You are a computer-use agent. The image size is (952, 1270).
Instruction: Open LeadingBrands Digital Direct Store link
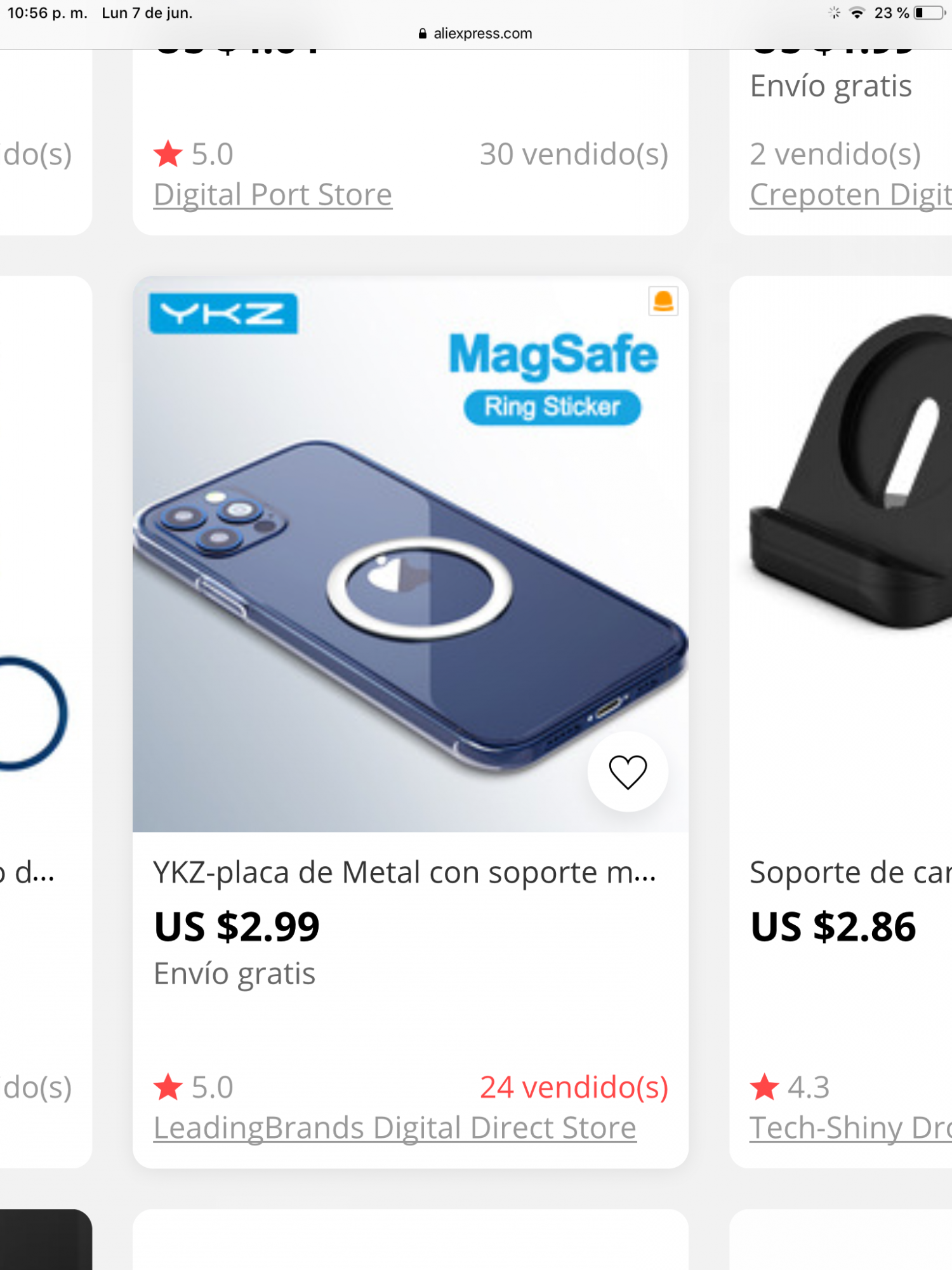[x=395, y=1128]
